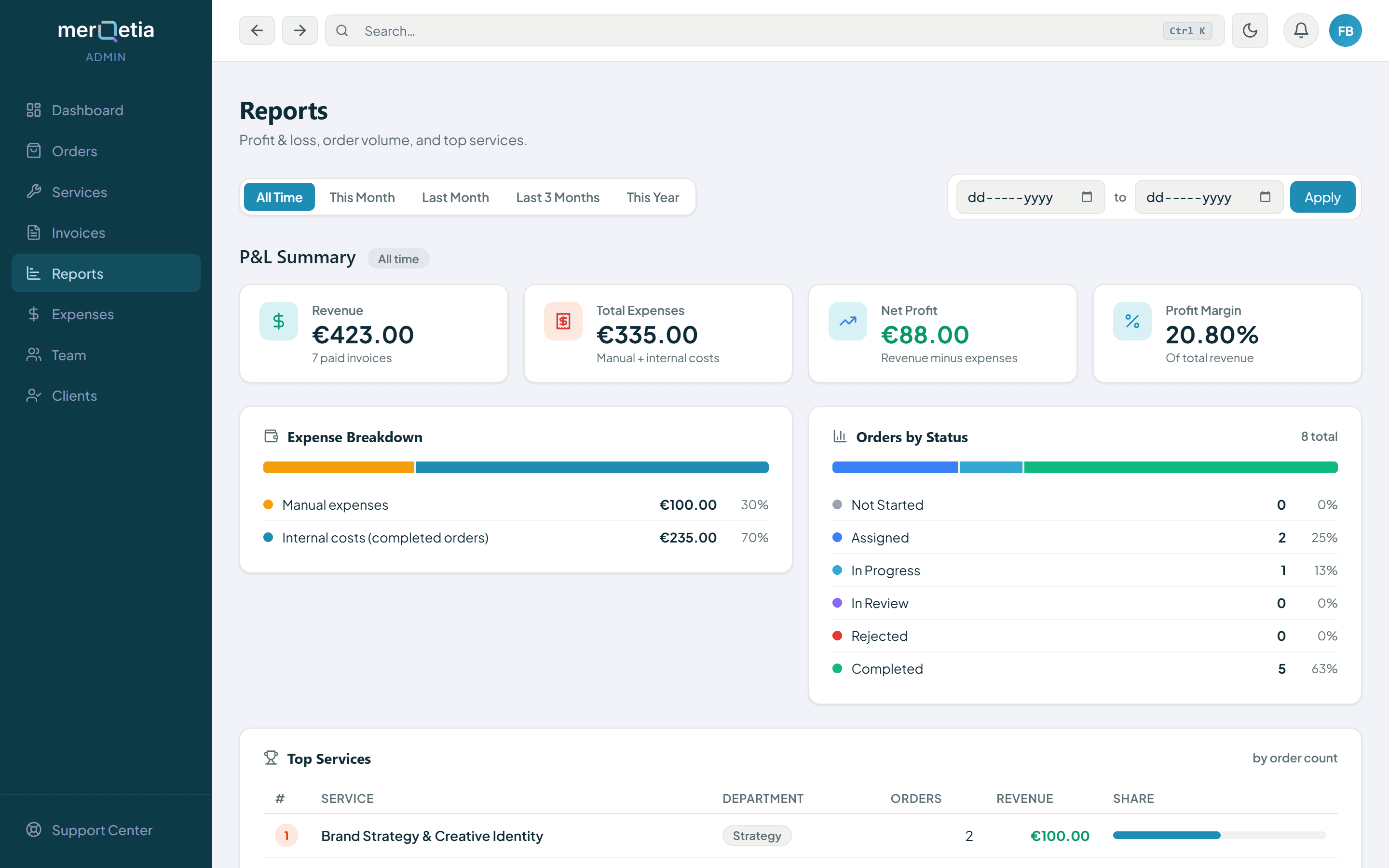Click the rank 1 badge
This screenshot has width=1389, height=868.
[286, 835]
